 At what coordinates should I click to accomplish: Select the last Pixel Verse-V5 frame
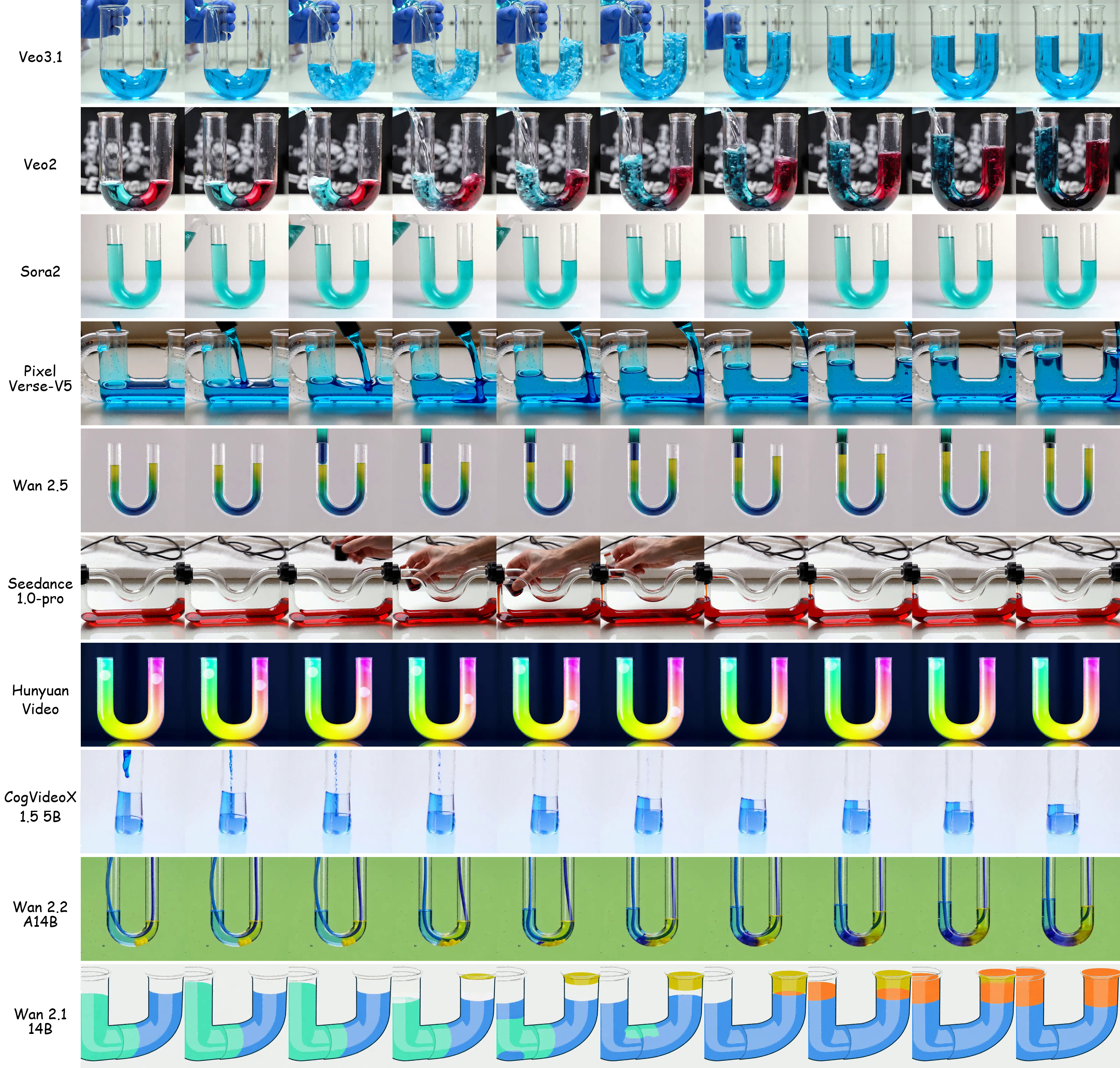[1068, 373]
